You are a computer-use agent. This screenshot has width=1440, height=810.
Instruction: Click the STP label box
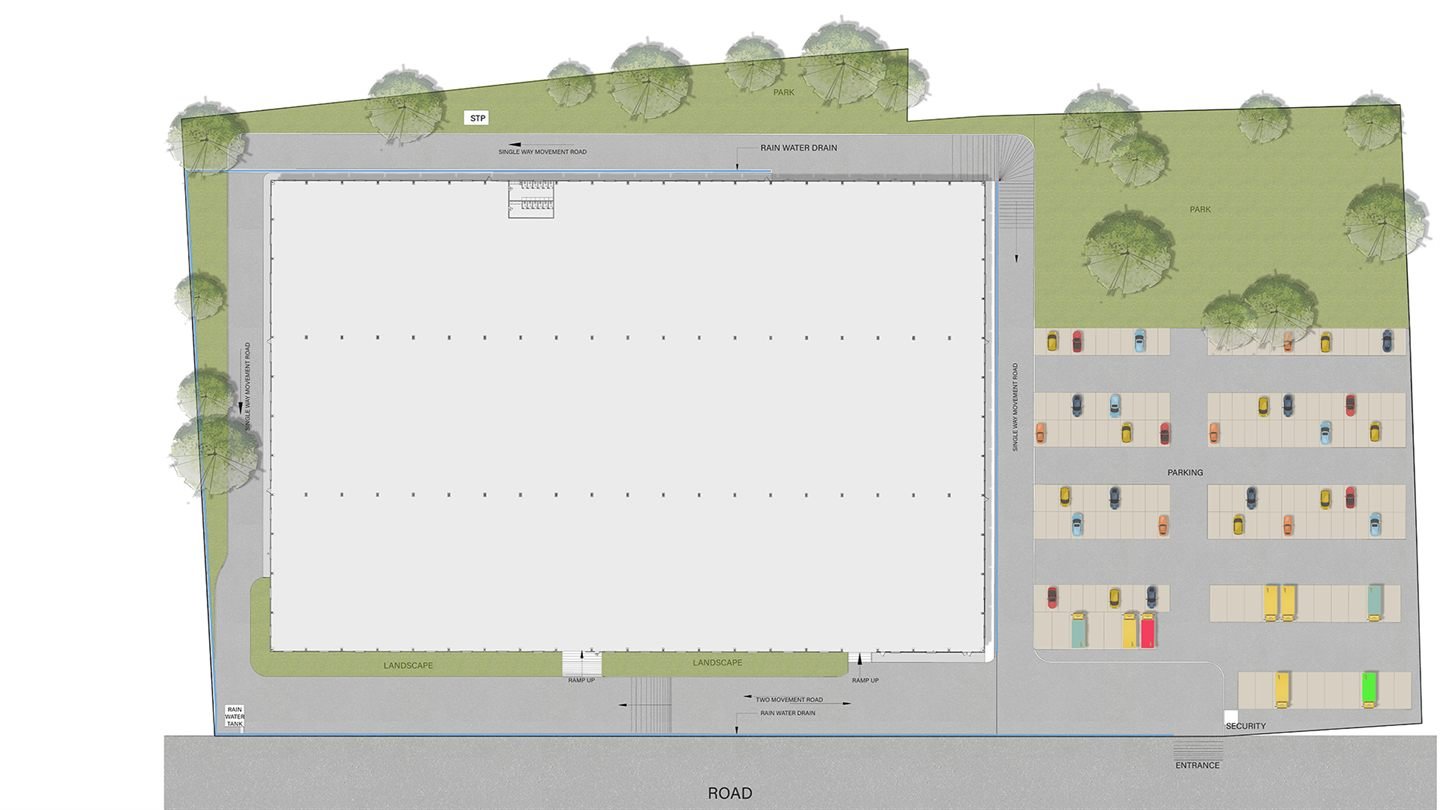click(478, 118)
